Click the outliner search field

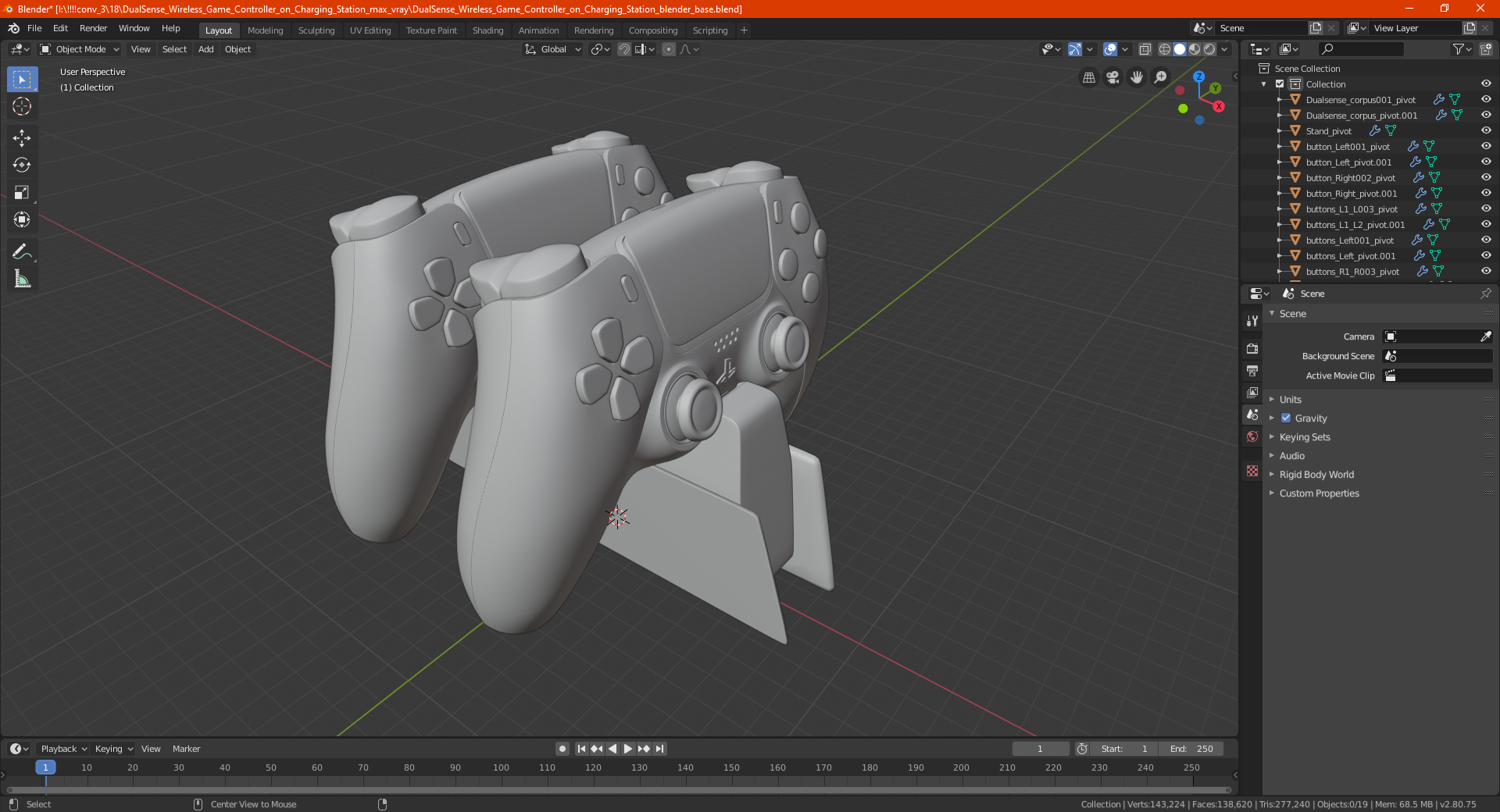point(1360,49)
